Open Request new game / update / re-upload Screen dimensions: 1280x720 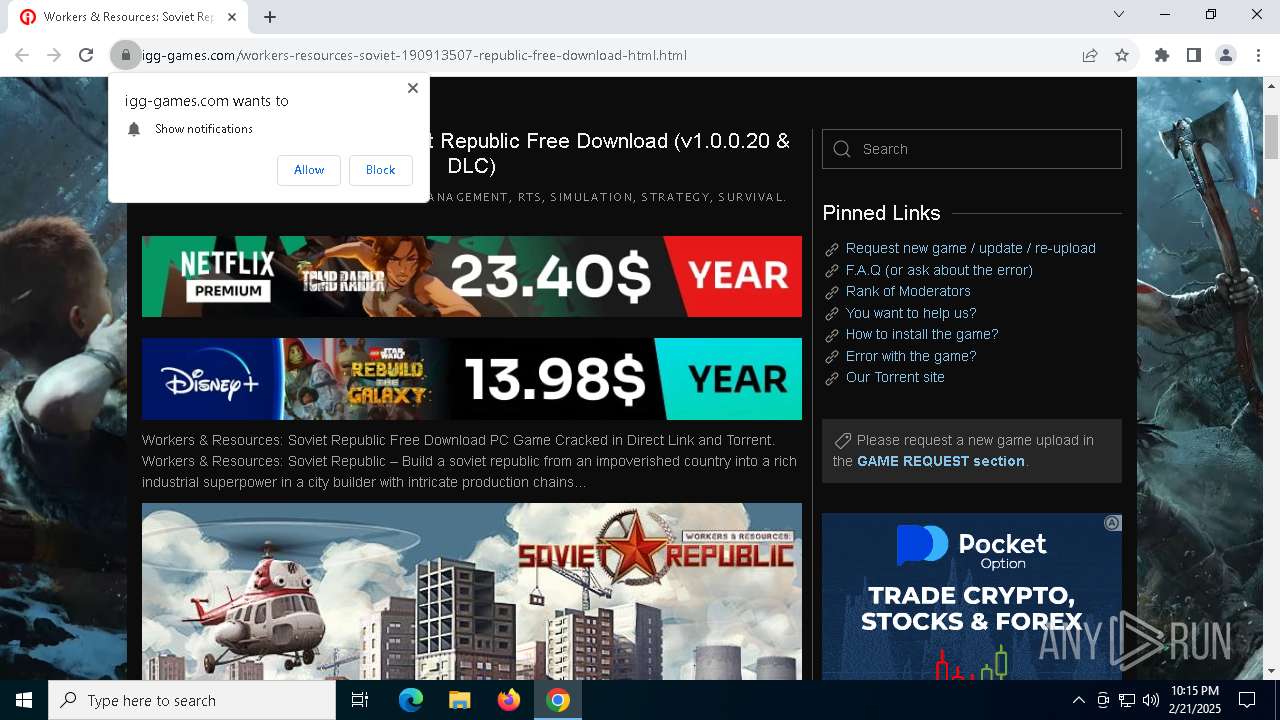coord(970,248)
